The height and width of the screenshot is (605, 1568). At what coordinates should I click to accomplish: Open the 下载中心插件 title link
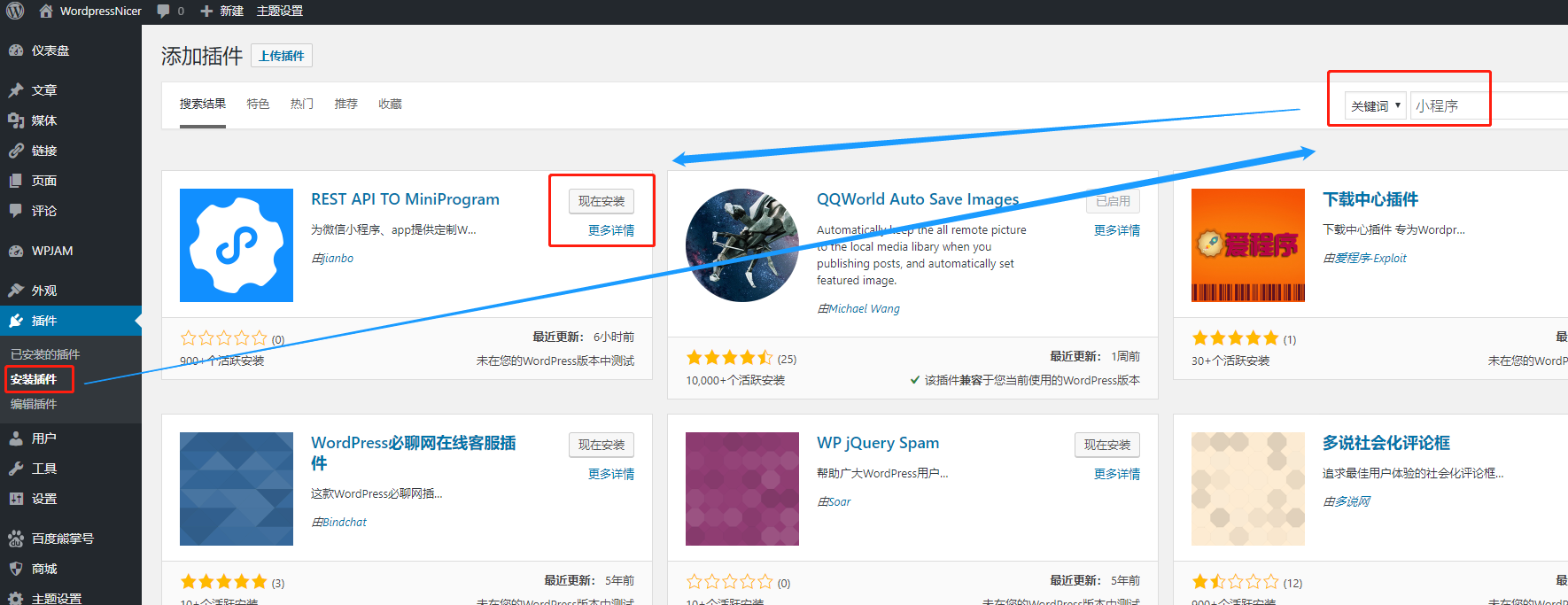click(1370, 199)
